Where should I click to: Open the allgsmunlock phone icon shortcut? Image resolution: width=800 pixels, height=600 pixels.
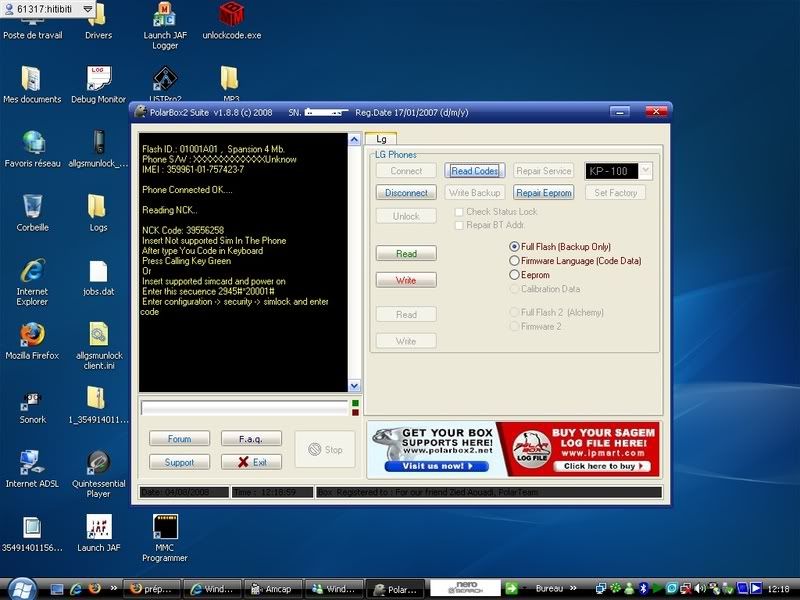98,149
